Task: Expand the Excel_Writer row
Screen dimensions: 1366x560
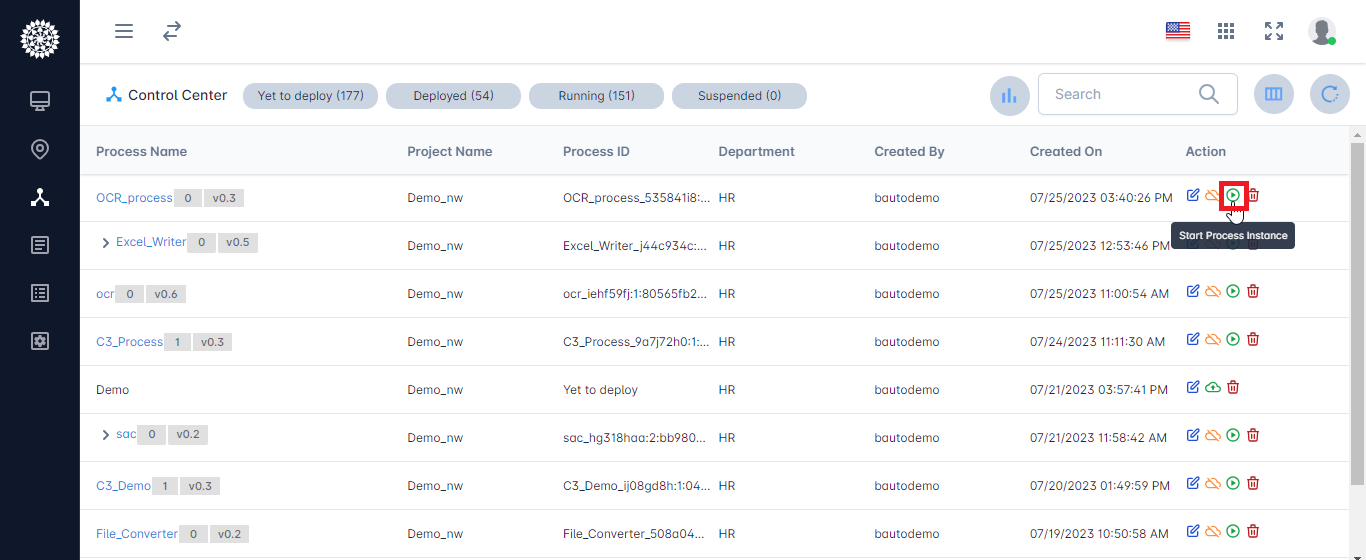Action: pos(105,242)
